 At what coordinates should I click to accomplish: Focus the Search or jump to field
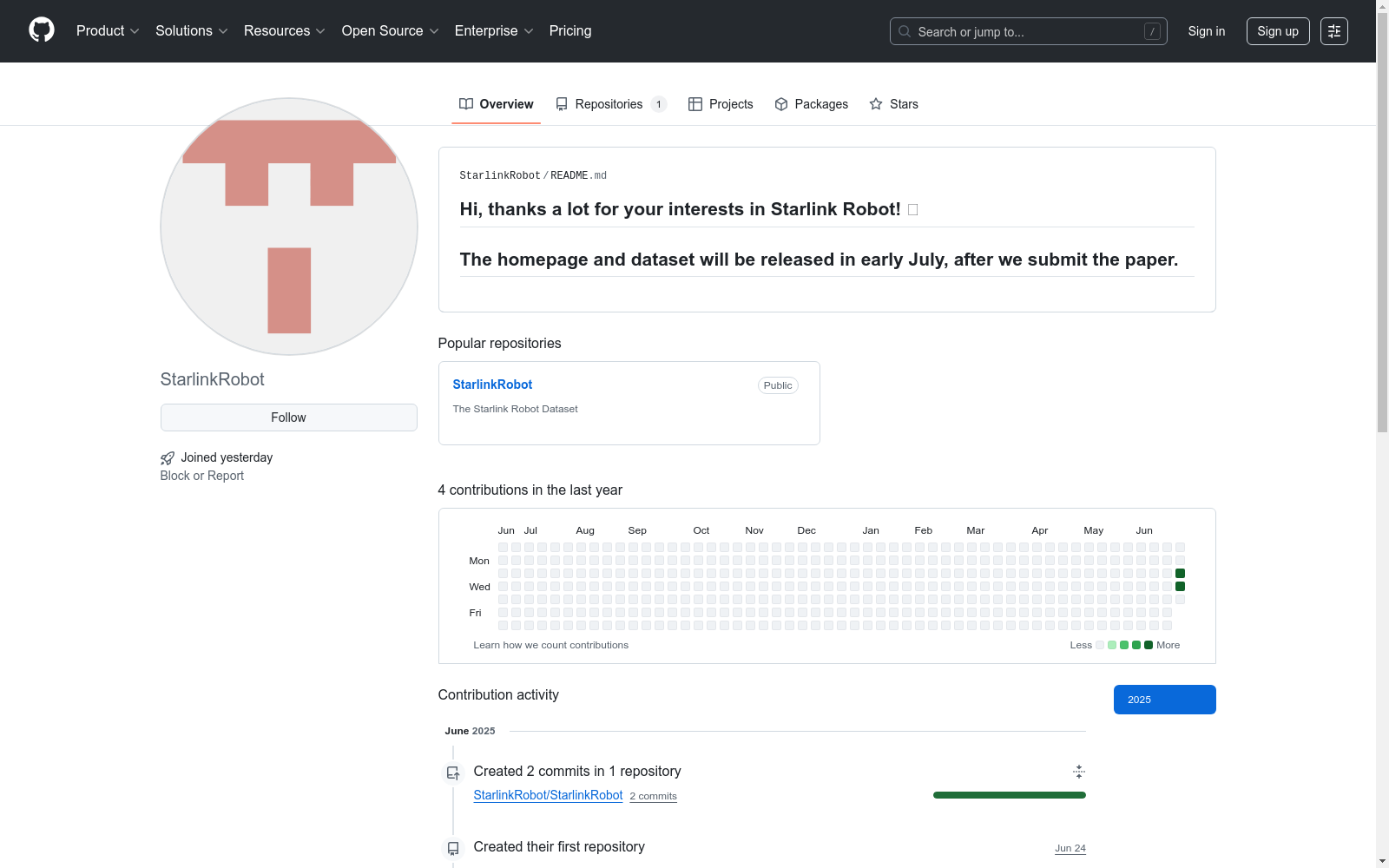tap(1028, 31)
